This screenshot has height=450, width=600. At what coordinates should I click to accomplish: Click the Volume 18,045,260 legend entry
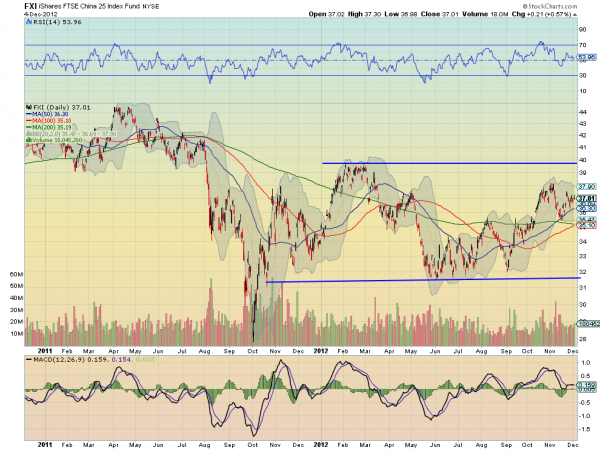point(54,140)
